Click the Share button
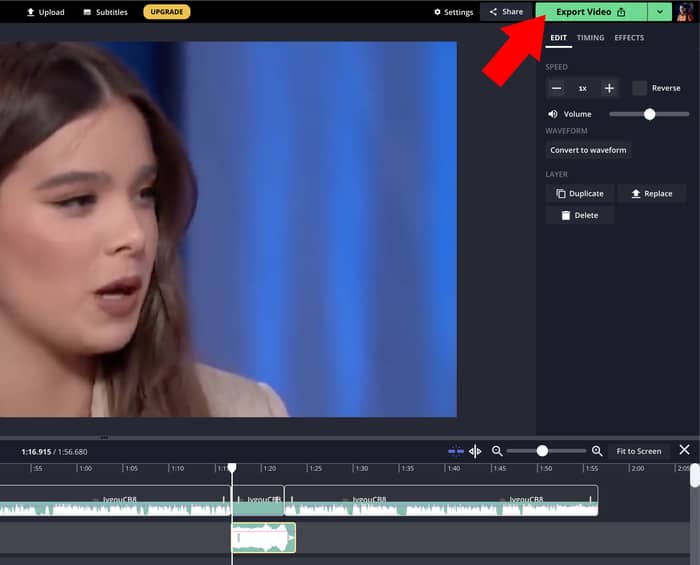 click(506, 12)
